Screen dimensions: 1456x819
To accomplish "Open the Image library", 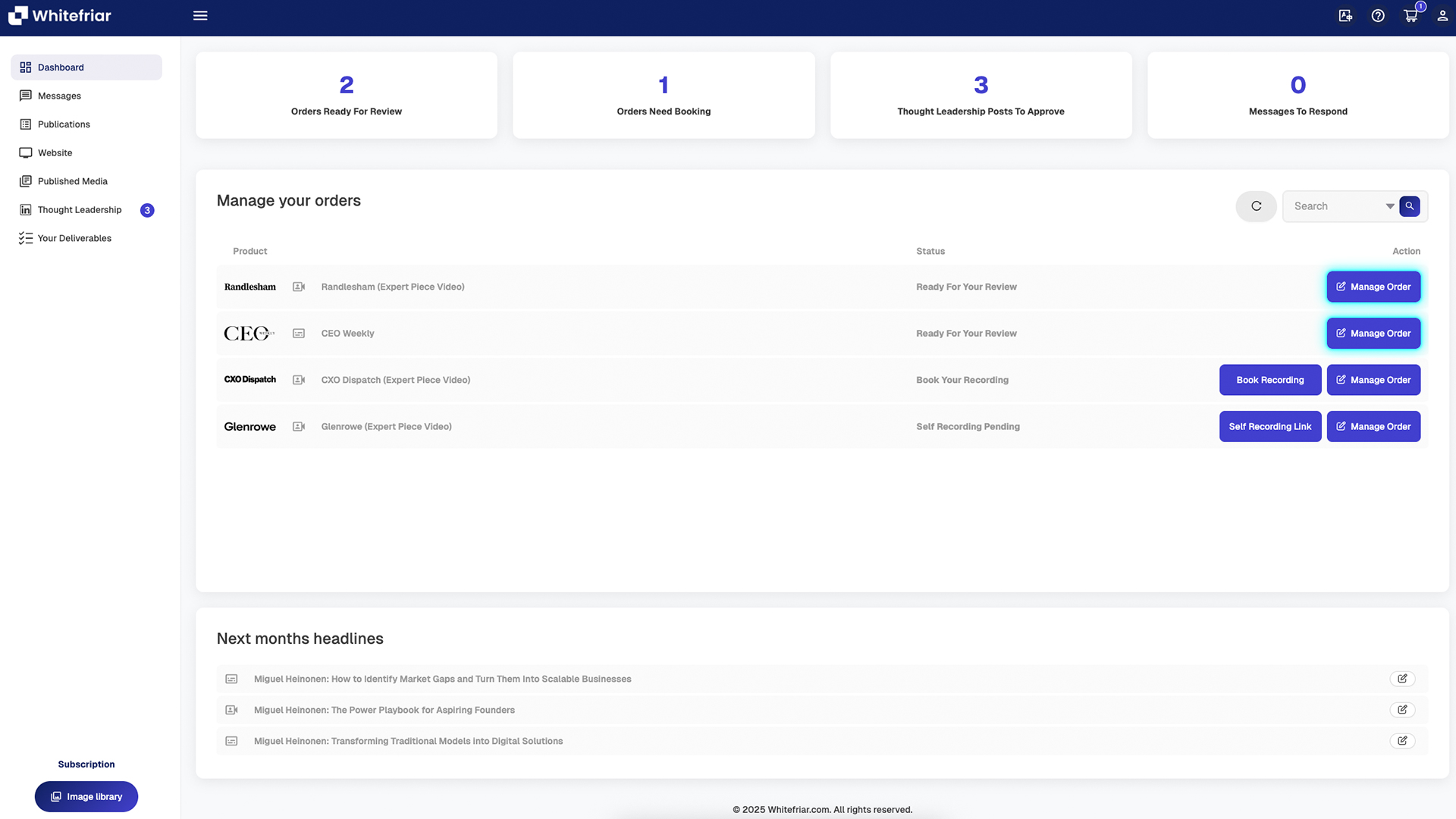I will 86,797.
